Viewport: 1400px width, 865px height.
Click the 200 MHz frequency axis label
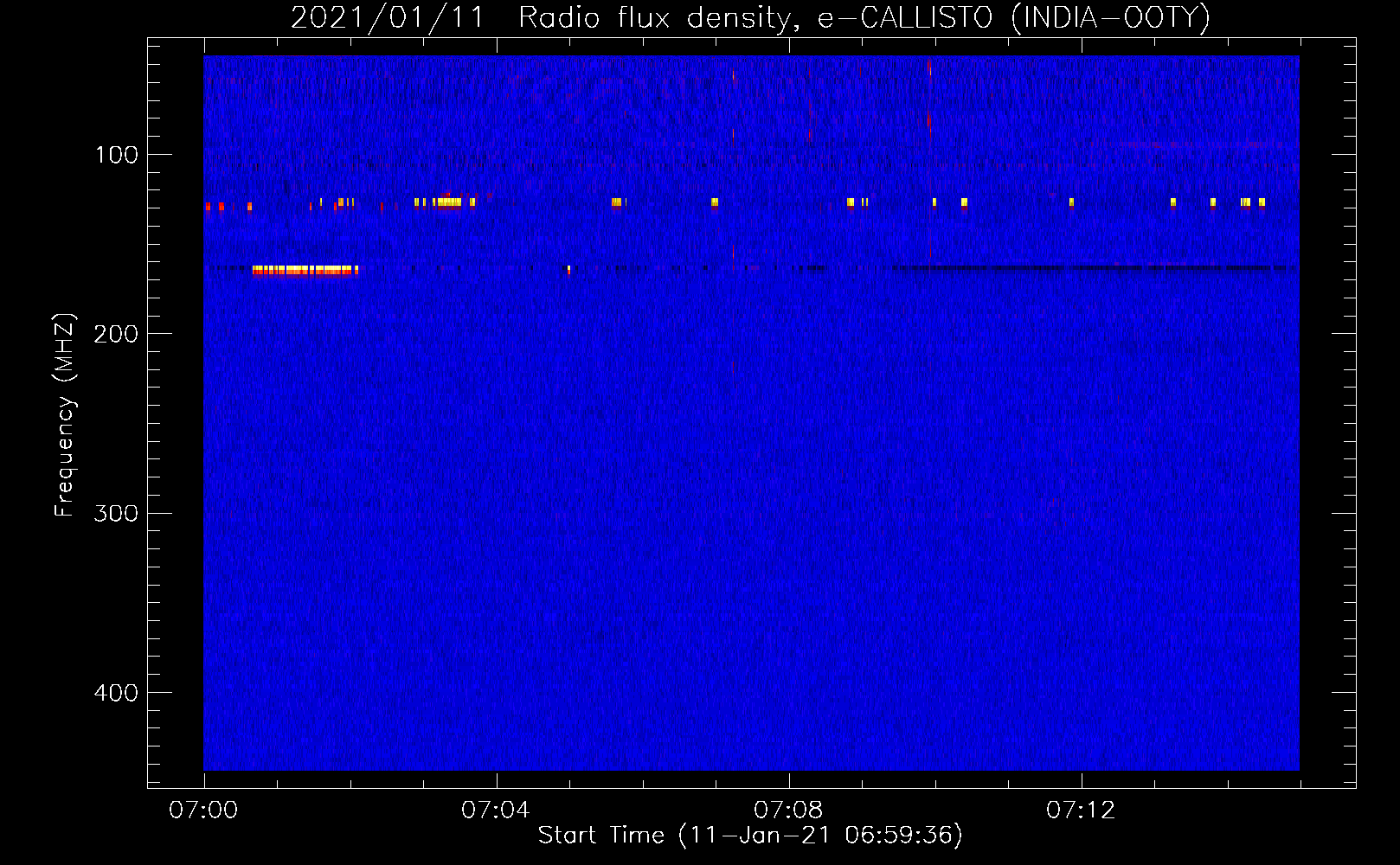tap(116, 334)
